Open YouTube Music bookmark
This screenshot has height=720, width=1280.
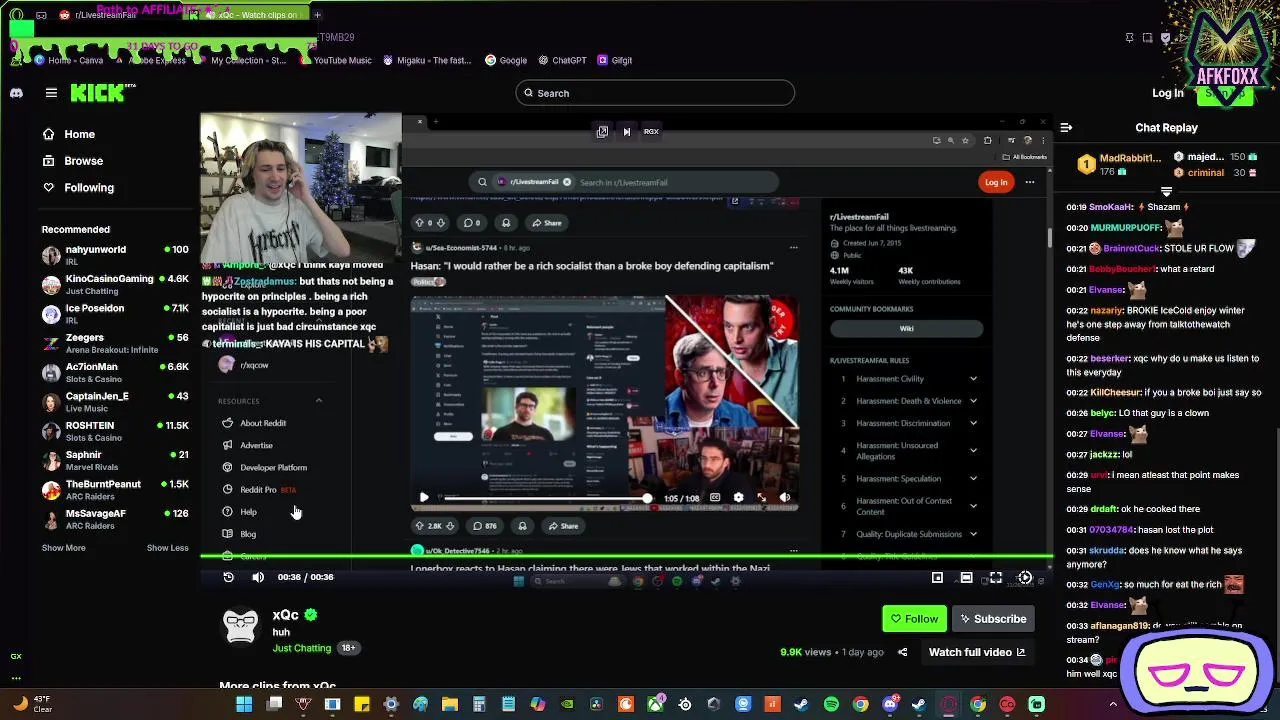[x=334, y=60]
